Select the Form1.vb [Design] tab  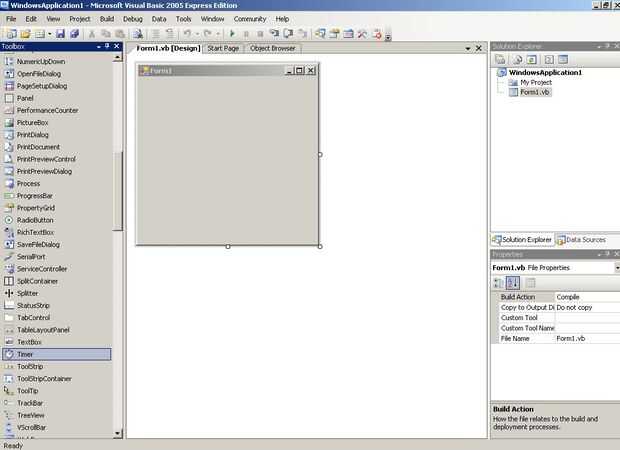(x=168, y=48)
